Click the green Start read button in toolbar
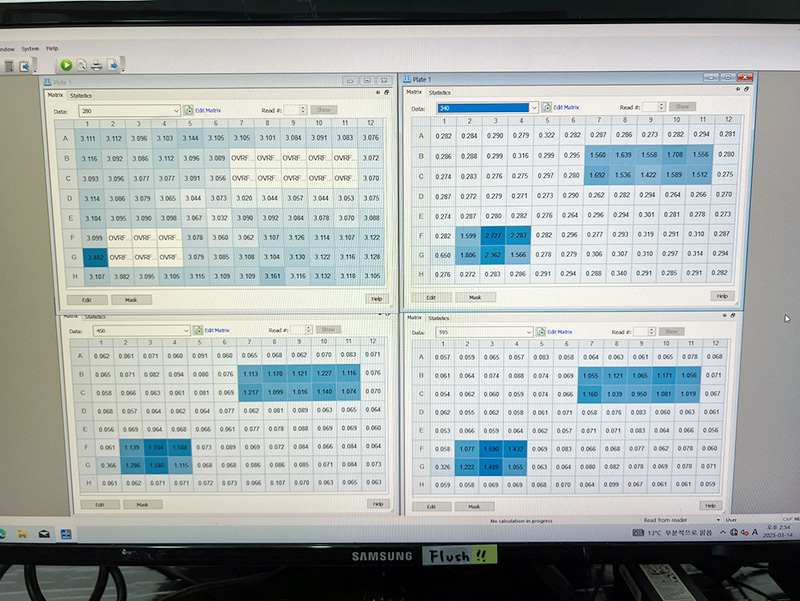This screenshot has height=601, width=800. (66, 66)
